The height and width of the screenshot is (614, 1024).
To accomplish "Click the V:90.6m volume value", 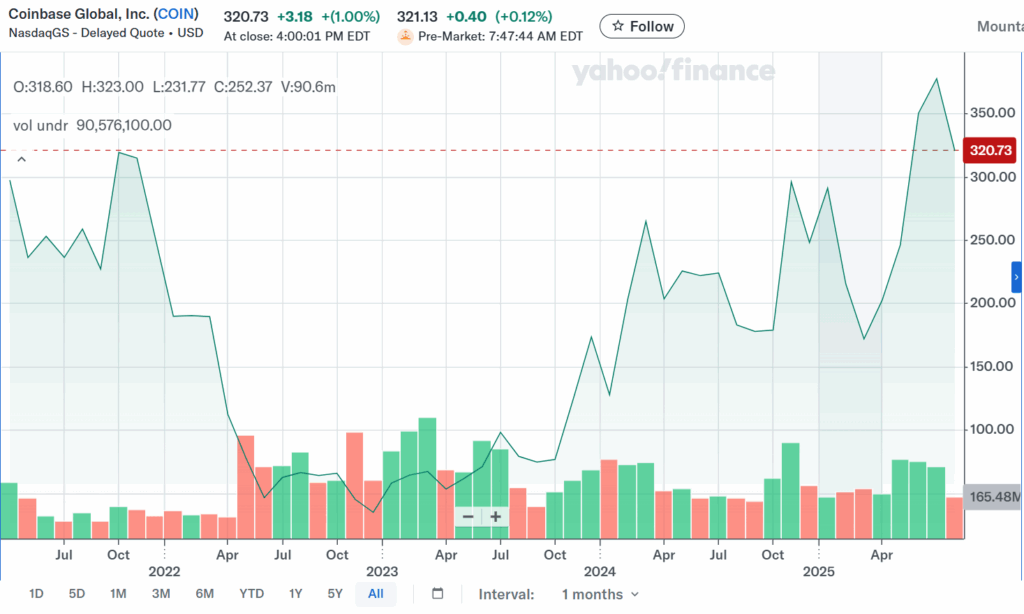I will click(x=308, y=87).
